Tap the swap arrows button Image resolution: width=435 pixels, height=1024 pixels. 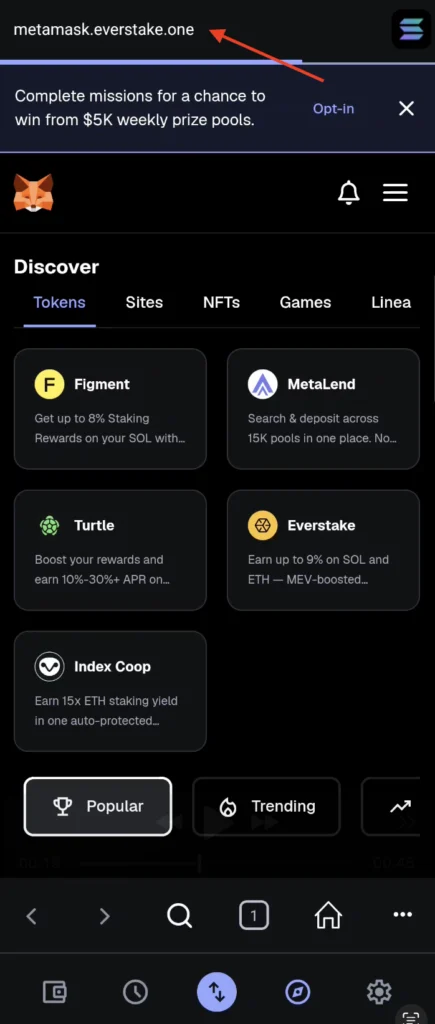(217, 992)
